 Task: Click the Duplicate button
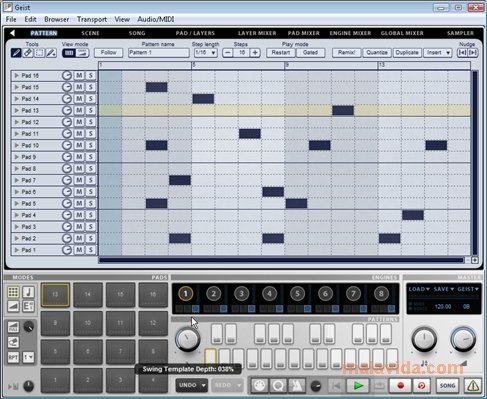(x=407, y=53)
